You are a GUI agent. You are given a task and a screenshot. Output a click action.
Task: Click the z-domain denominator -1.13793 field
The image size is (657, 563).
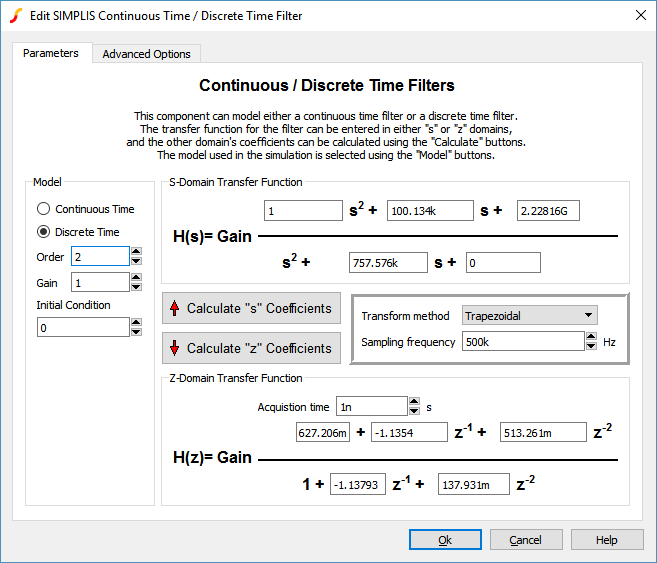[x=358, y=484]
